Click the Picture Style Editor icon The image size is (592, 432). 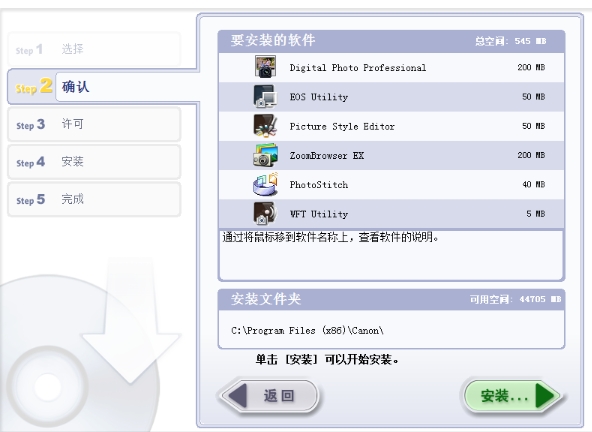[265, 125]
